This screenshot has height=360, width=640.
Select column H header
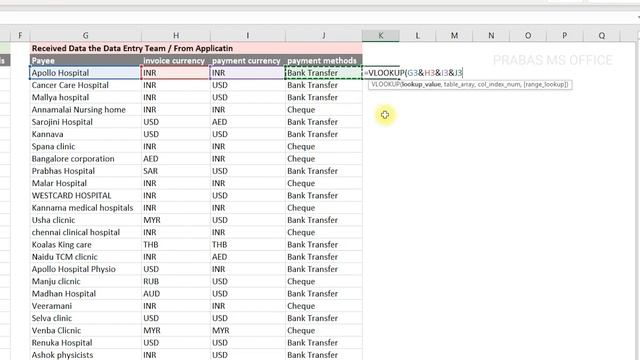pos(176,36)
